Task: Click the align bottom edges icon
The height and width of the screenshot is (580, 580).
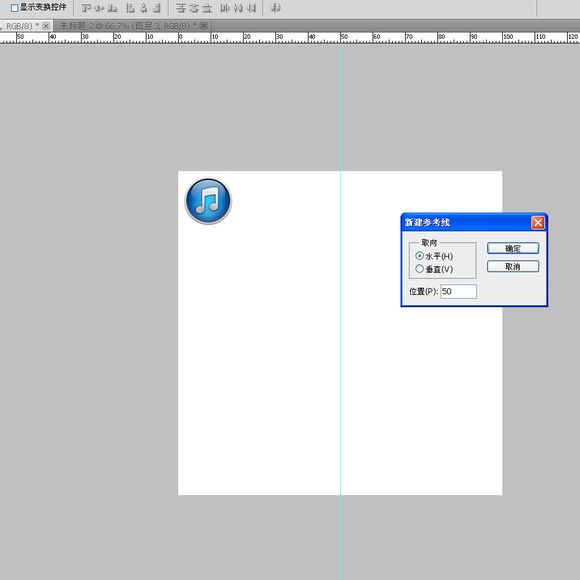Action: 112,8
